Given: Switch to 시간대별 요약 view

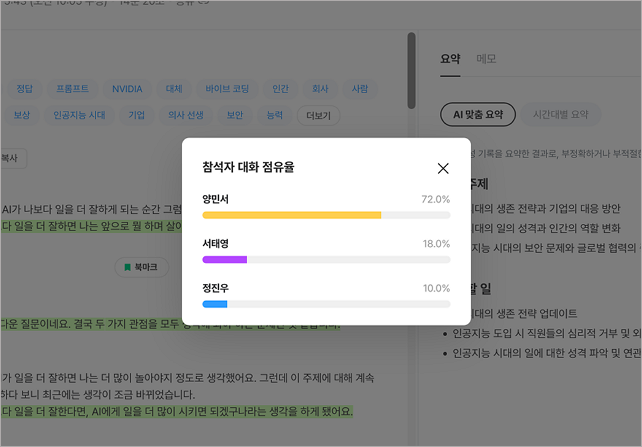Looking at the screenshot, I should (560, 114).
